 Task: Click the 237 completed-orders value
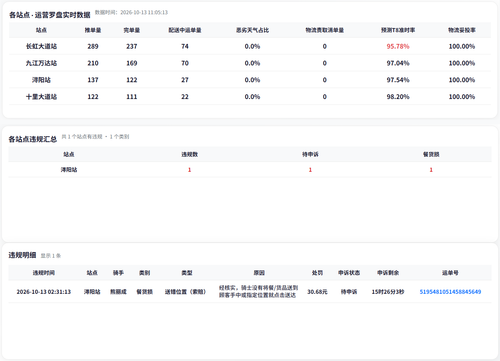point(132,46)
